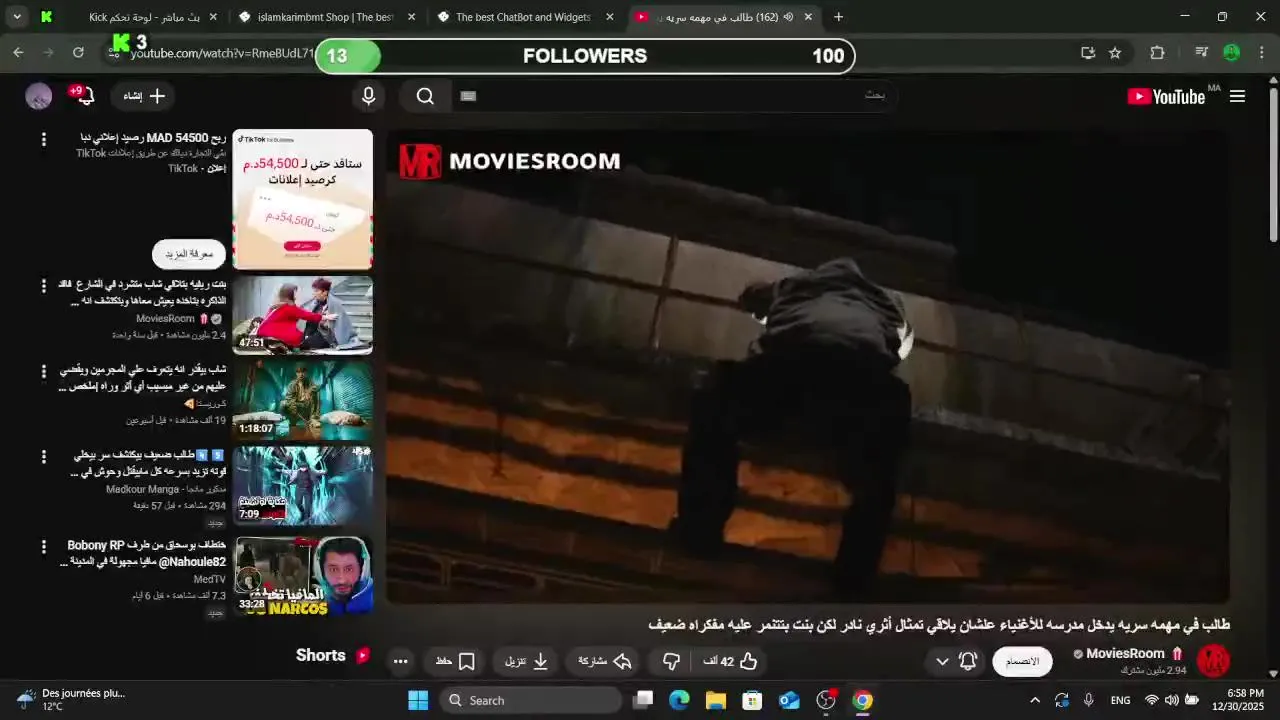Dislike the video with thumbs down
Viewport: 1280px width, 720px height.
coord(672,661)
